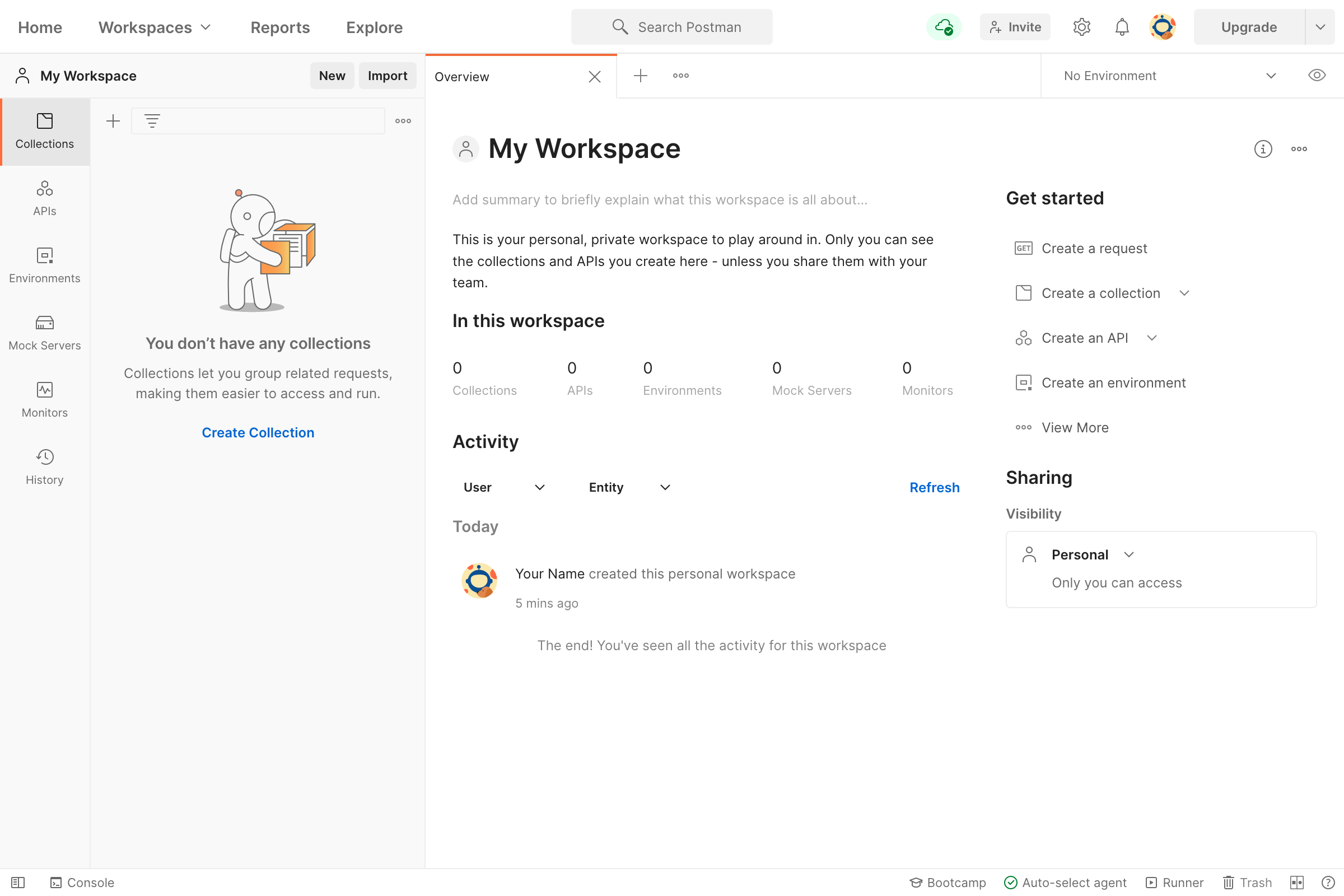
Task: Click the 0 Mock Servers count
Action: tap(811, 379)
